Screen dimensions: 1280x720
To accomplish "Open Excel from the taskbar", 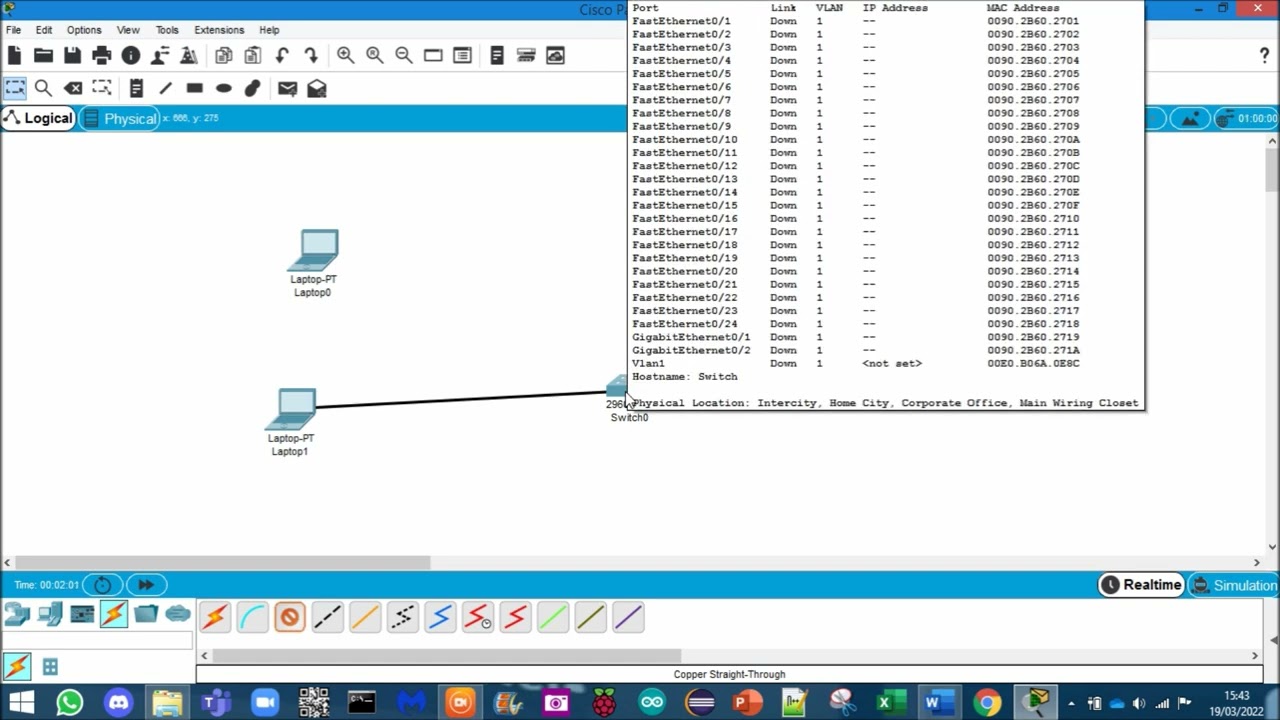I will point(889,703).
